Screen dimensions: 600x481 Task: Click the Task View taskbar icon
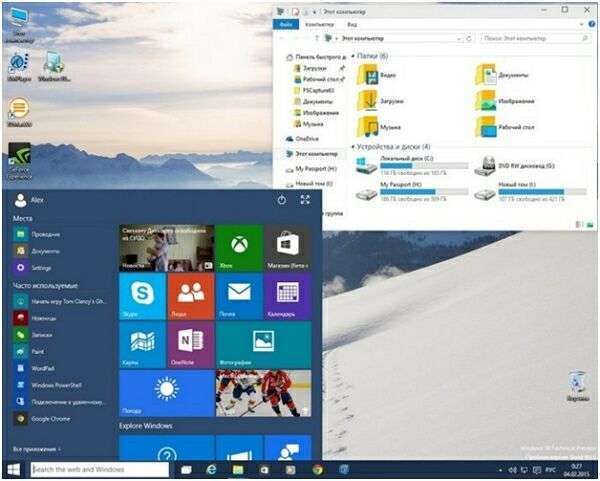tap(186, 470)
